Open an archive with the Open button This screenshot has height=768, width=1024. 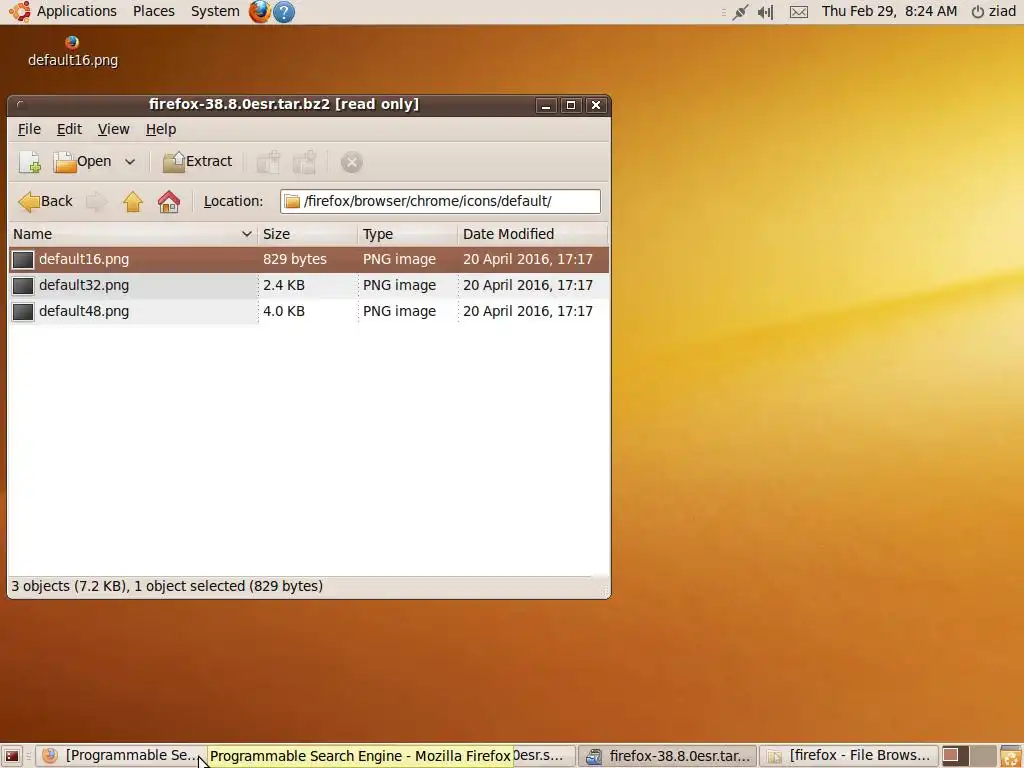[82, 162]
